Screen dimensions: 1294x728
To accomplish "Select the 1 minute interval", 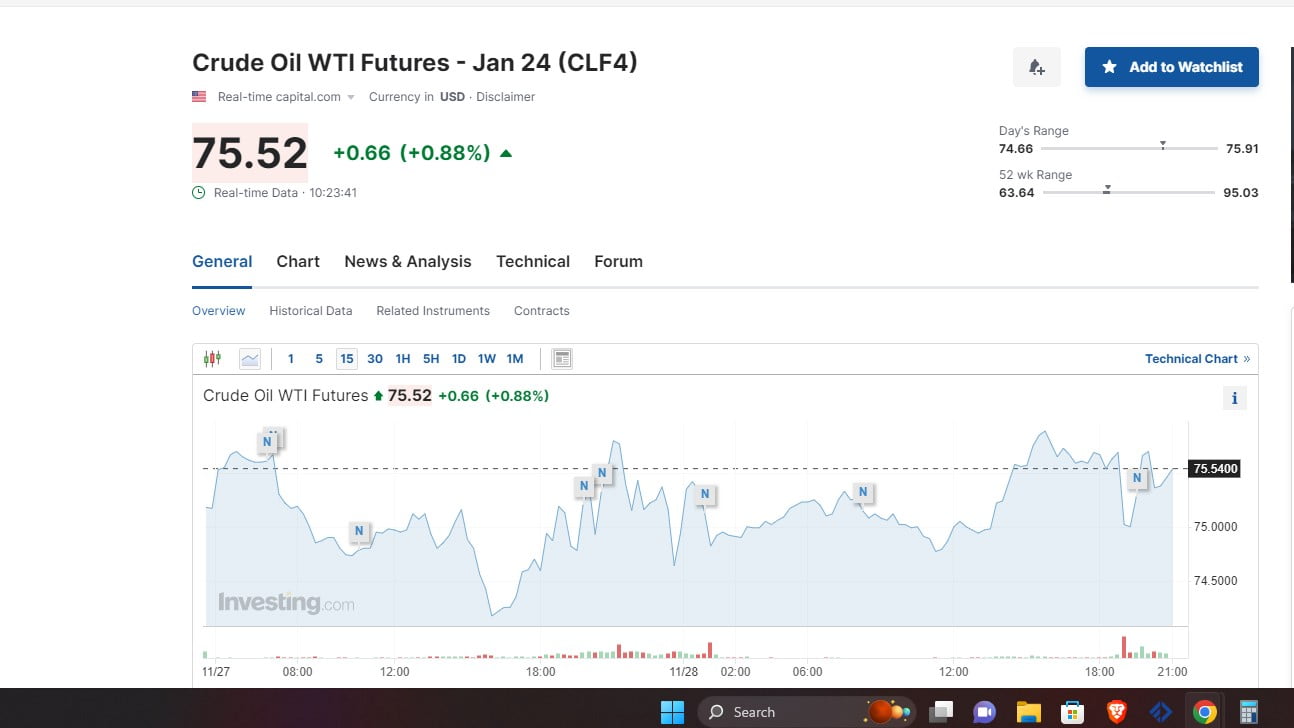I will [291, 358].
